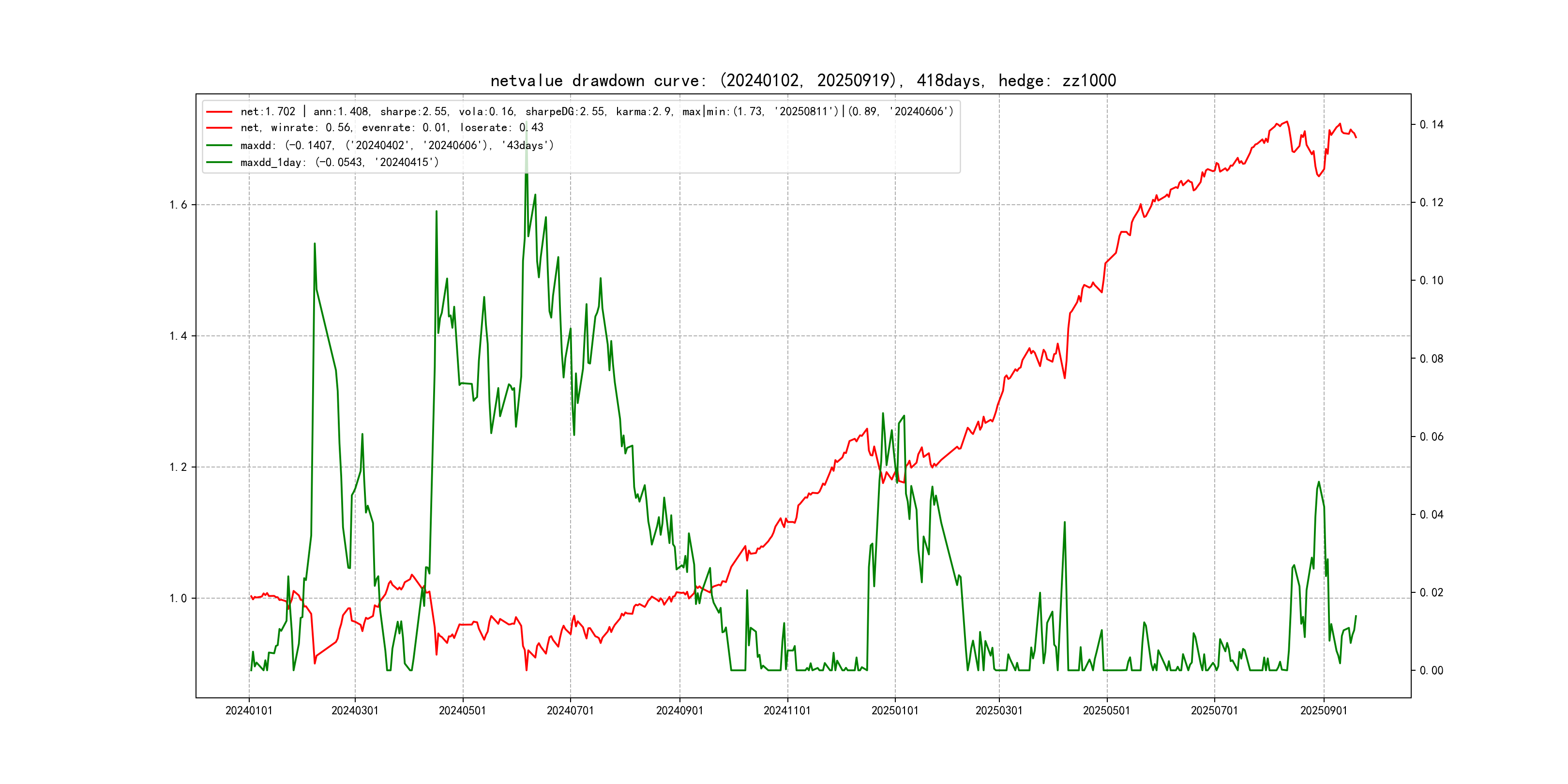Click the 20250301 x-axis date label
The width and height of the screenshot is (1568, 784).
pos(999,711)
